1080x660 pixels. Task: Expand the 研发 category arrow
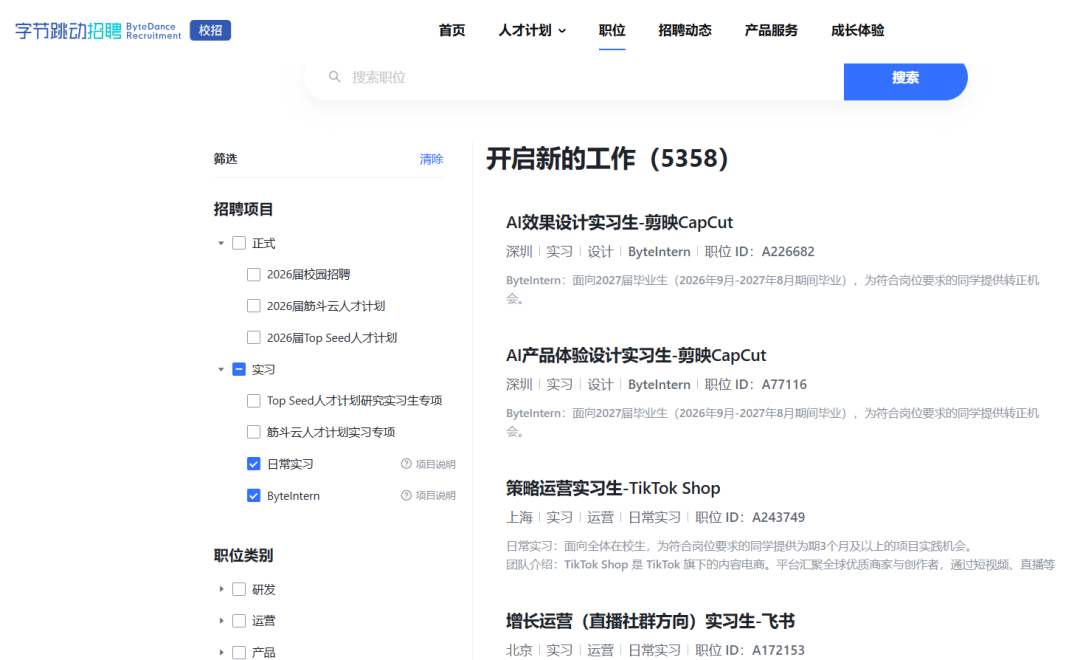(x=221, y=589)
